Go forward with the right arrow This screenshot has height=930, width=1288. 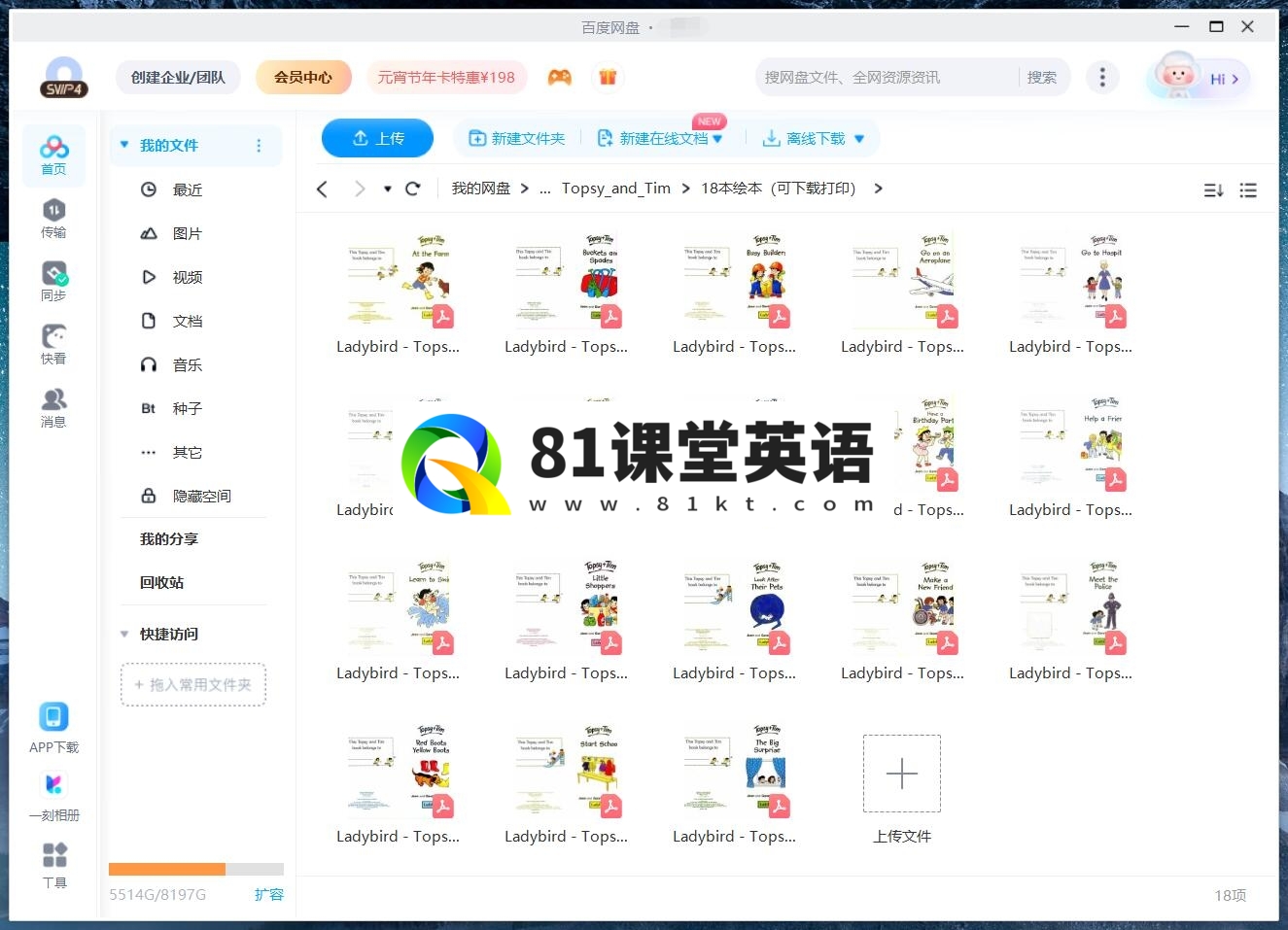360,189
